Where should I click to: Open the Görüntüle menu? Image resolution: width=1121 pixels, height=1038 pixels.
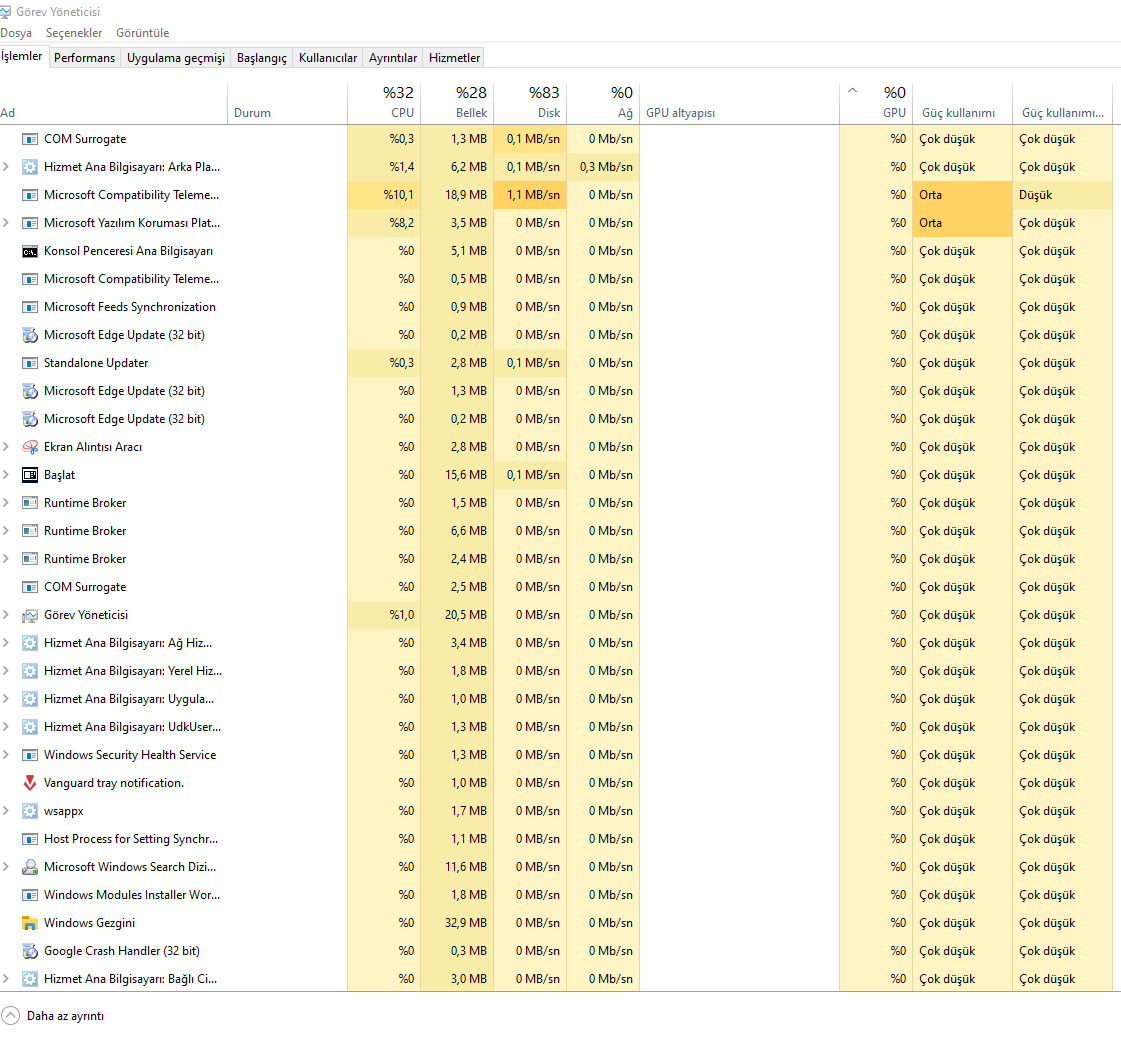(x=142, y=33)
